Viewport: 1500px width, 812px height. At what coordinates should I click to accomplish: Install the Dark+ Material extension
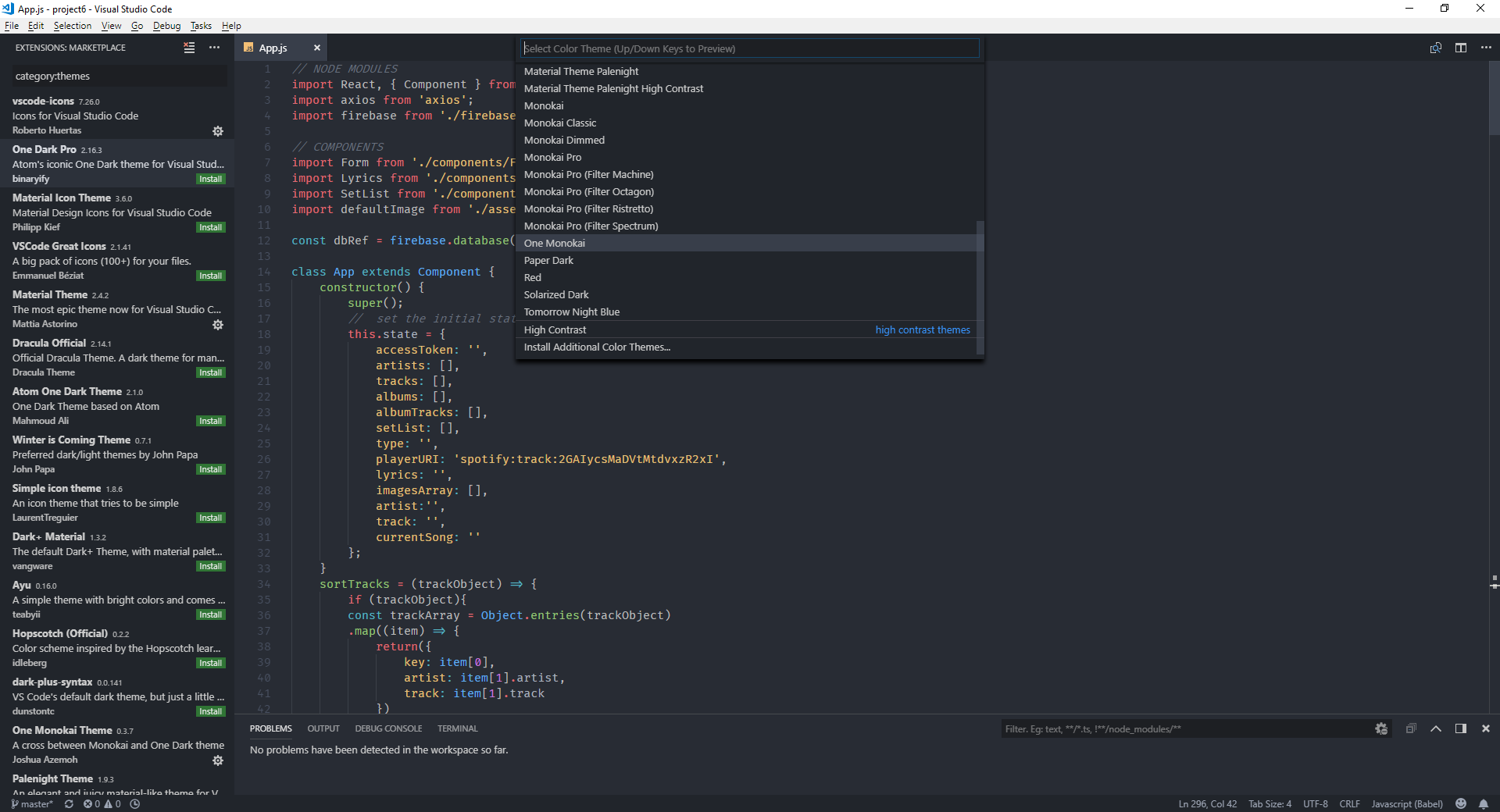[210, 567]
